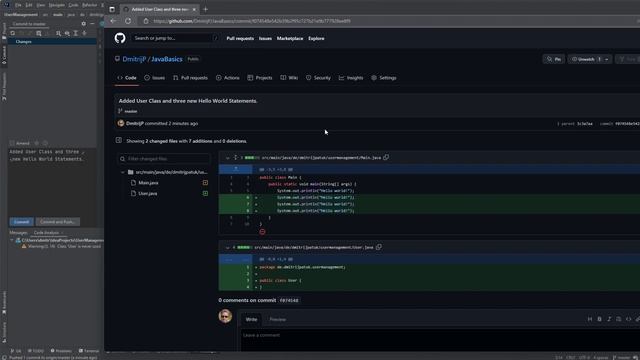Select User.java in changed files tree
This screenshot has width=640, height=360.
point(148,193)
